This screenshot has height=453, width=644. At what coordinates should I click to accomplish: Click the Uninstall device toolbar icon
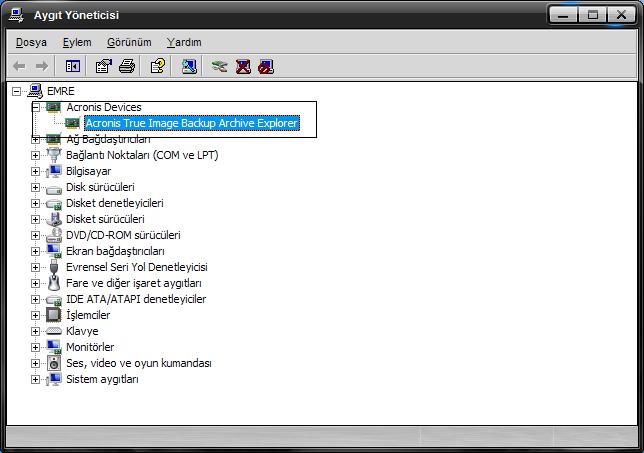243,66
